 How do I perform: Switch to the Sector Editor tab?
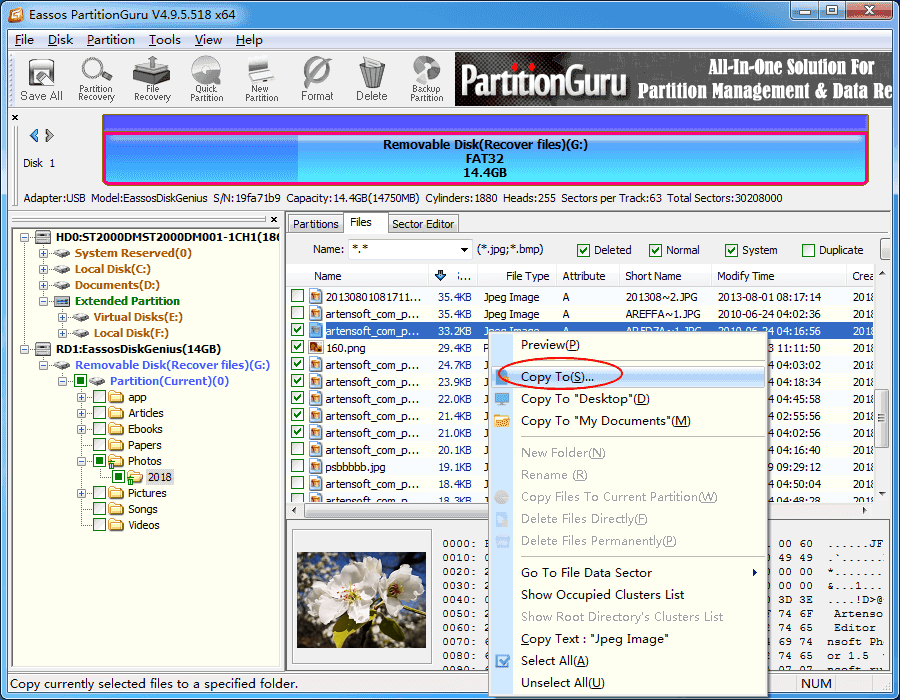tap(423, 224)
